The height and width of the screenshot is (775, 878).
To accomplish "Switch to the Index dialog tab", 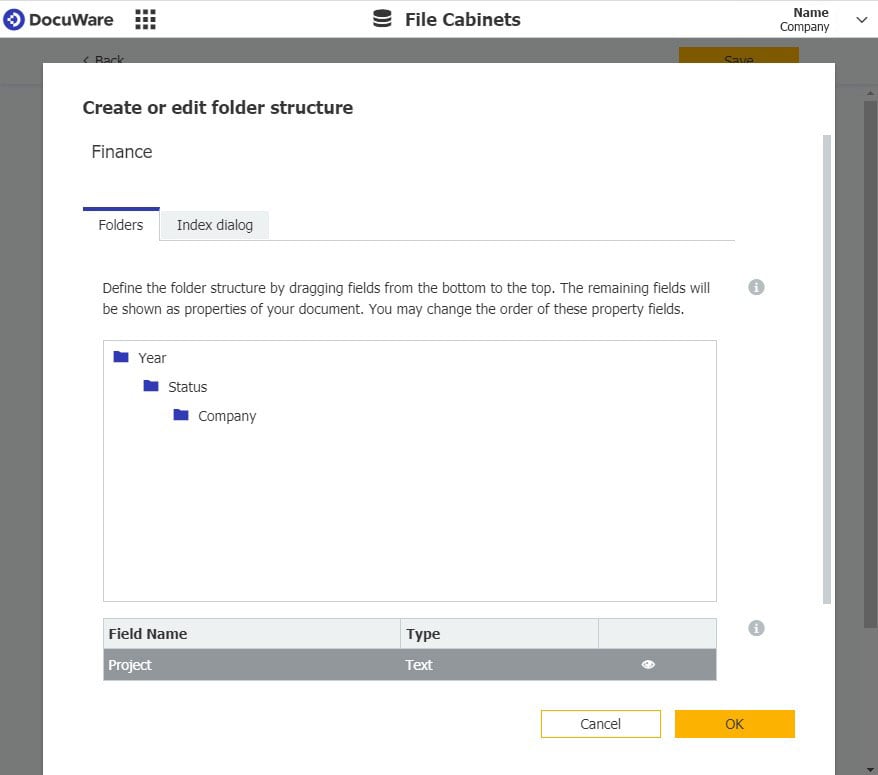I will (x=213, y=225).
